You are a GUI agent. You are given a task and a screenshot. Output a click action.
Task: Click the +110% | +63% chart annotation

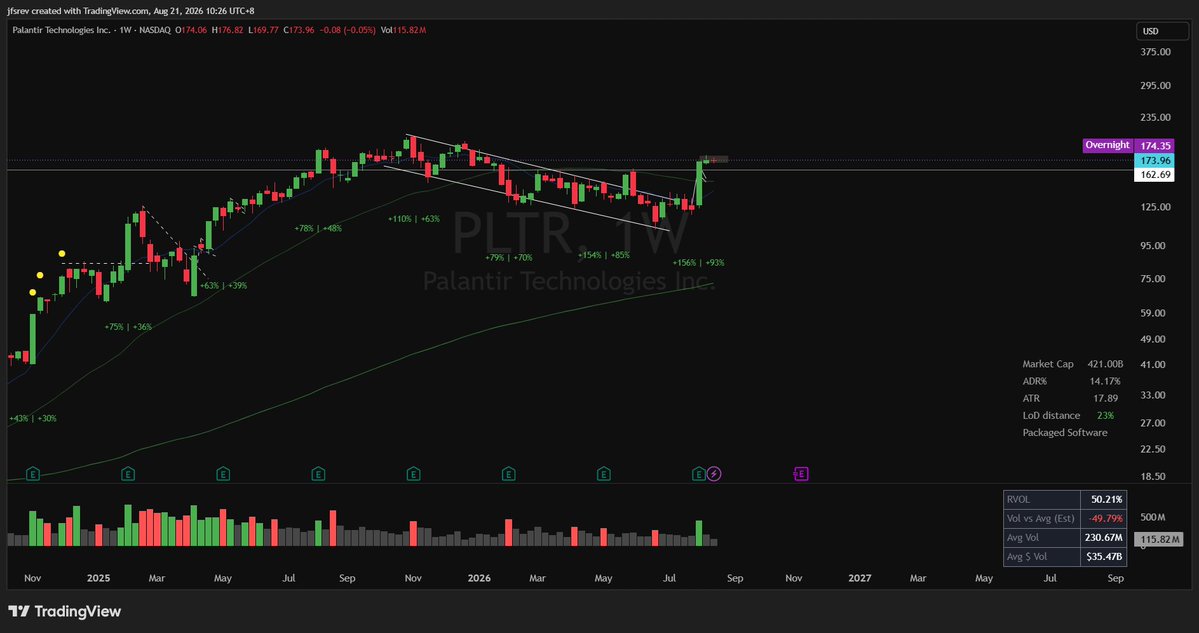tap(414, 219)
